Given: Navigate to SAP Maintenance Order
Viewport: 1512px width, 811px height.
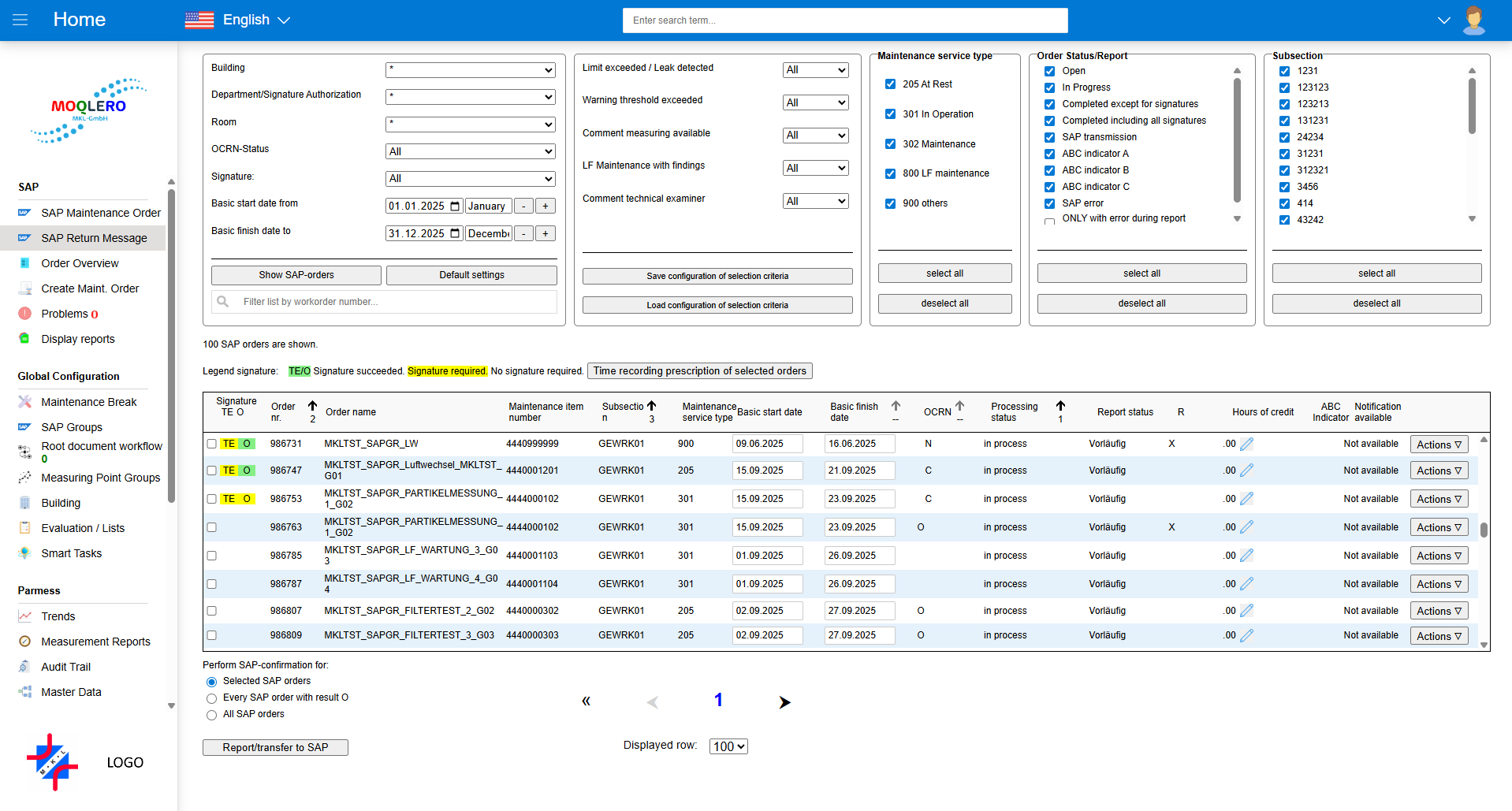Looking at the screenshot, I should 101,213.
